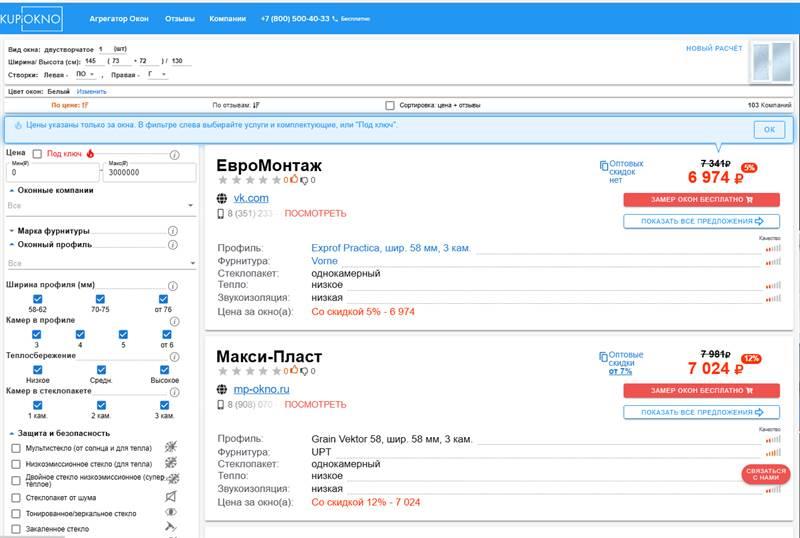Viewport: 800px width, 538px height.
Task: Click НОВЫЙ РАСЧЁТ link
Action: point(714,48)
